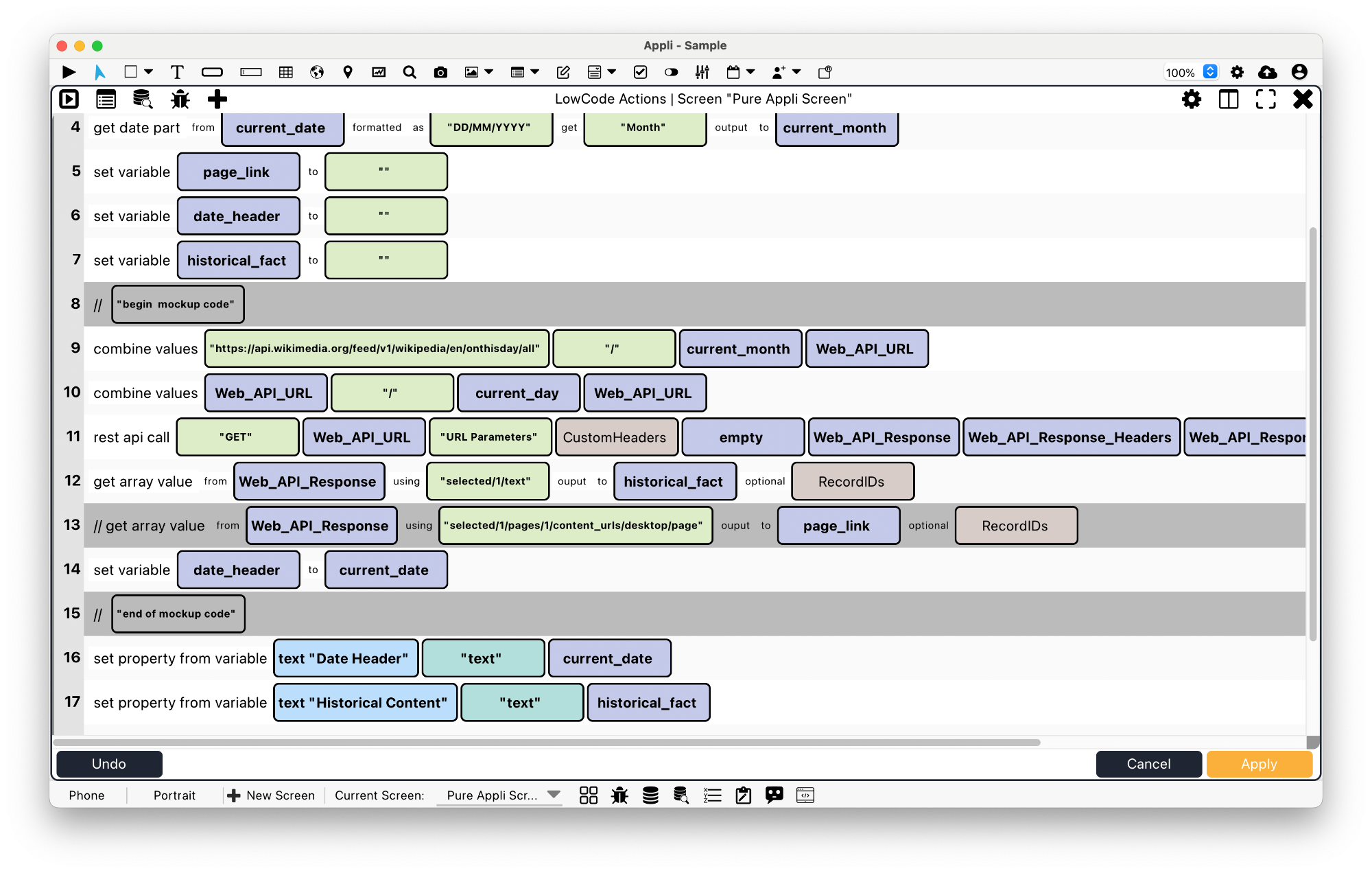Select Portrait orientation option

(x=174, y=795)
